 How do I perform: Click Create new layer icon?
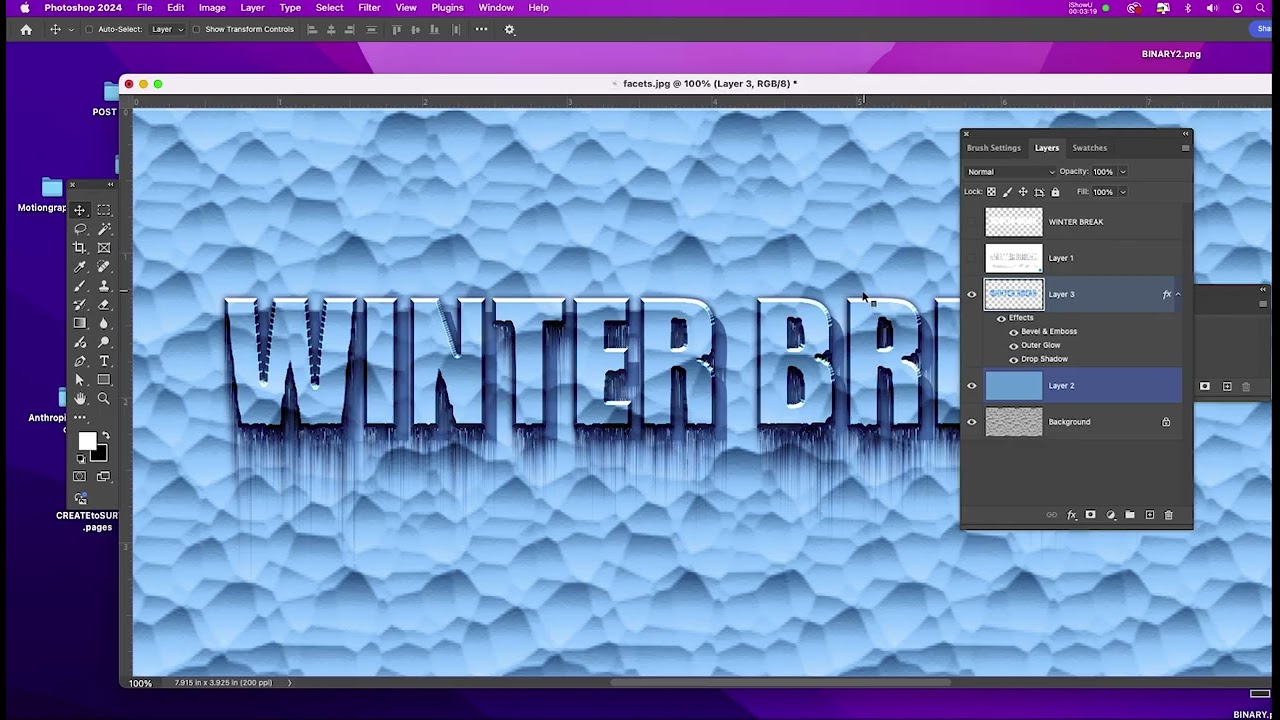1149,515
